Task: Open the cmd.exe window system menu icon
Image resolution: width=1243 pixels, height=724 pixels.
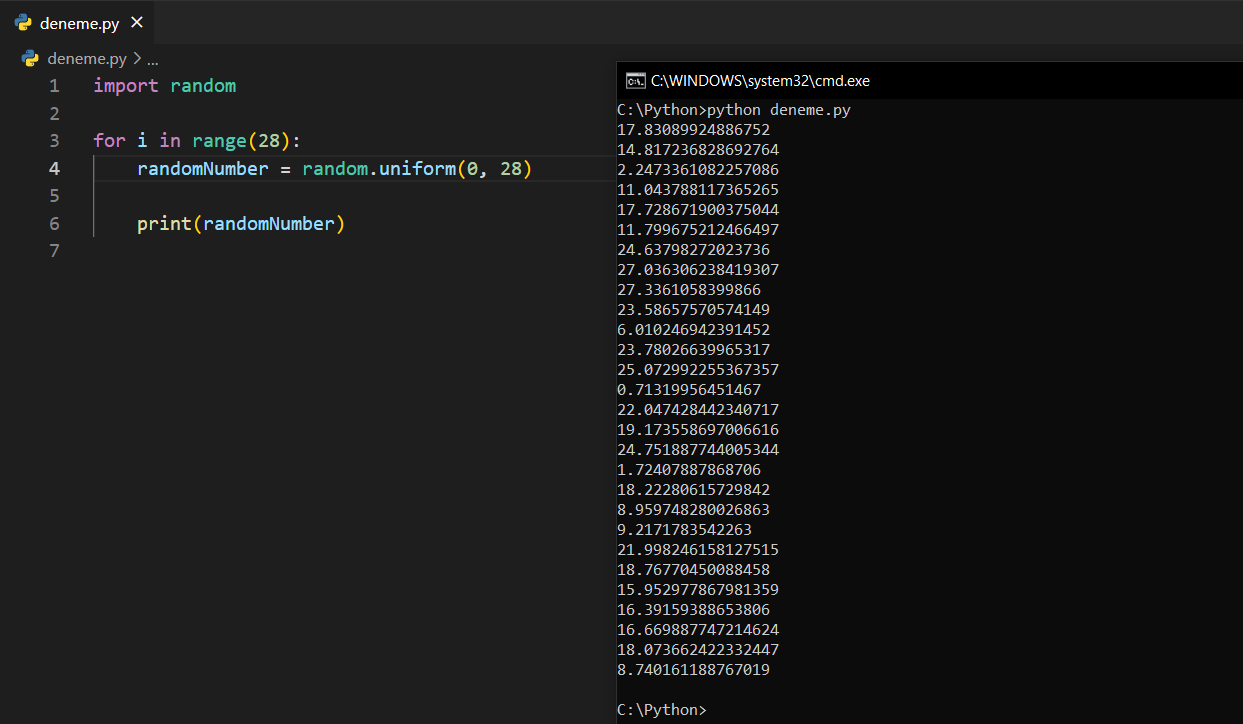Action: point(634,81)
